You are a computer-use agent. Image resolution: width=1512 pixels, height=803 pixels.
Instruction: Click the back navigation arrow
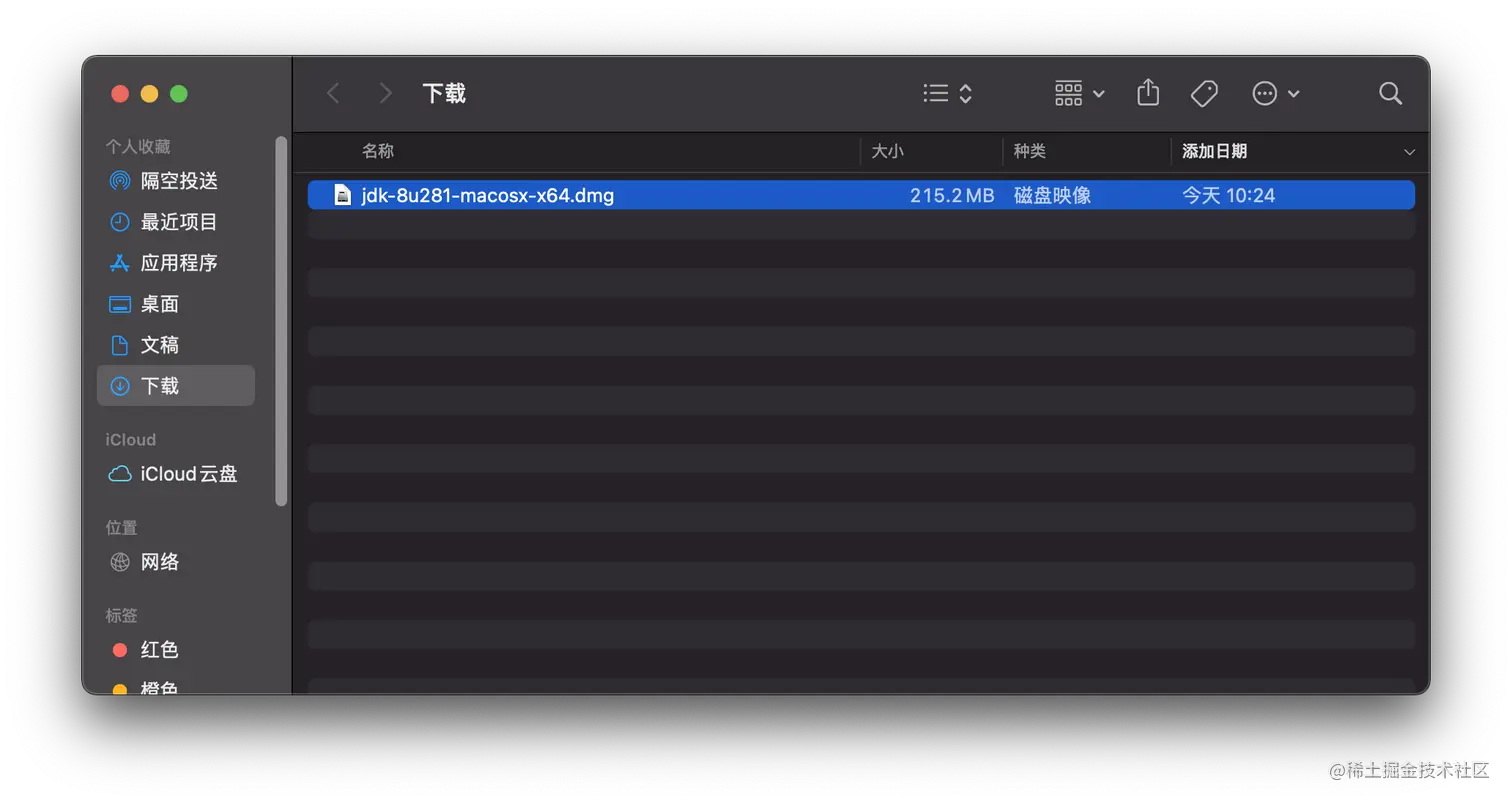tap(333, 94)
